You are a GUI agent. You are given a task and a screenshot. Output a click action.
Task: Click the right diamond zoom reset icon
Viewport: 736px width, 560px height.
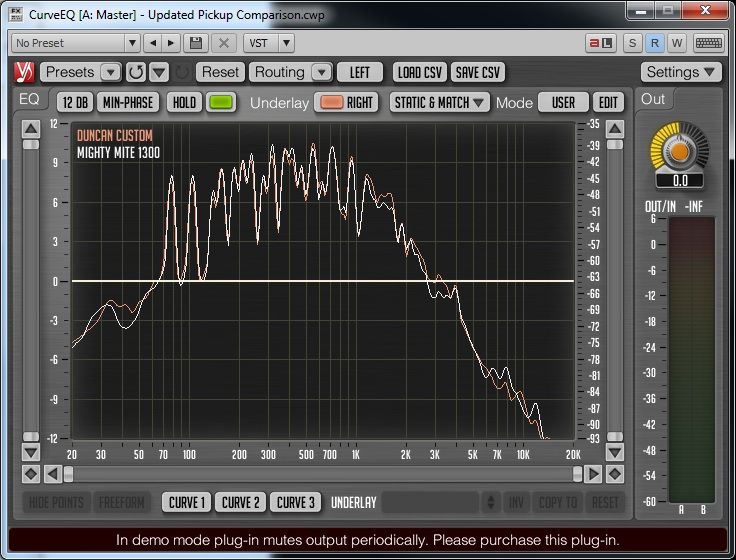click(x=615, y=474)
